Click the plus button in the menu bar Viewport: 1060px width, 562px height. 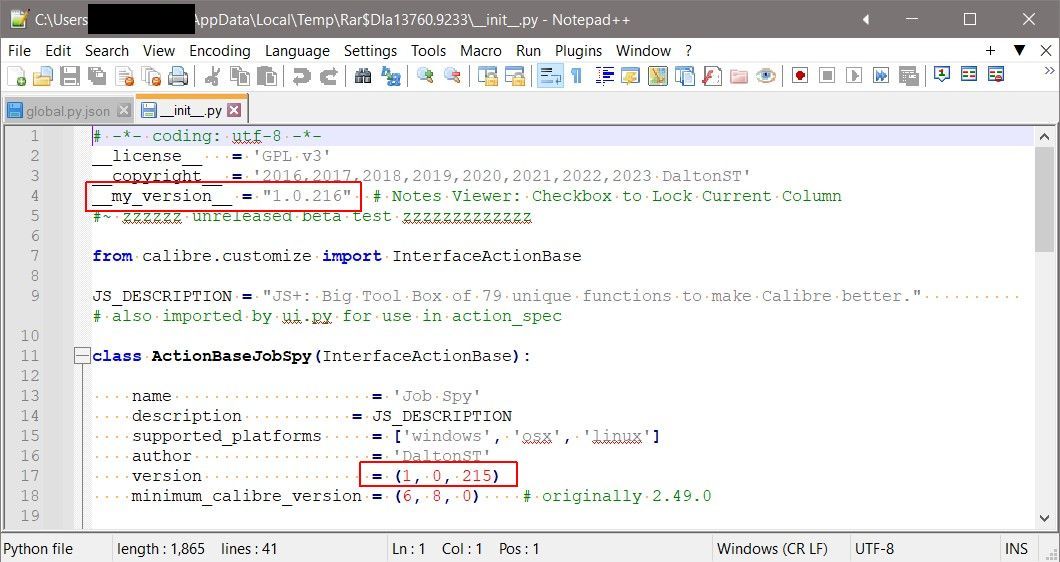tap(990, 50)
